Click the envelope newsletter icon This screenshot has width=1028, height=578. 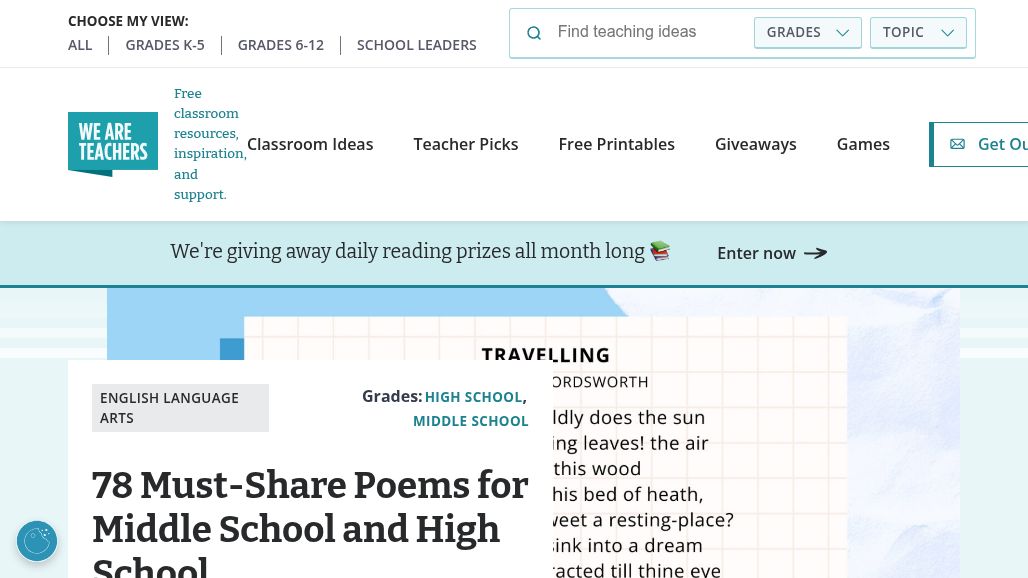point(957,144)
